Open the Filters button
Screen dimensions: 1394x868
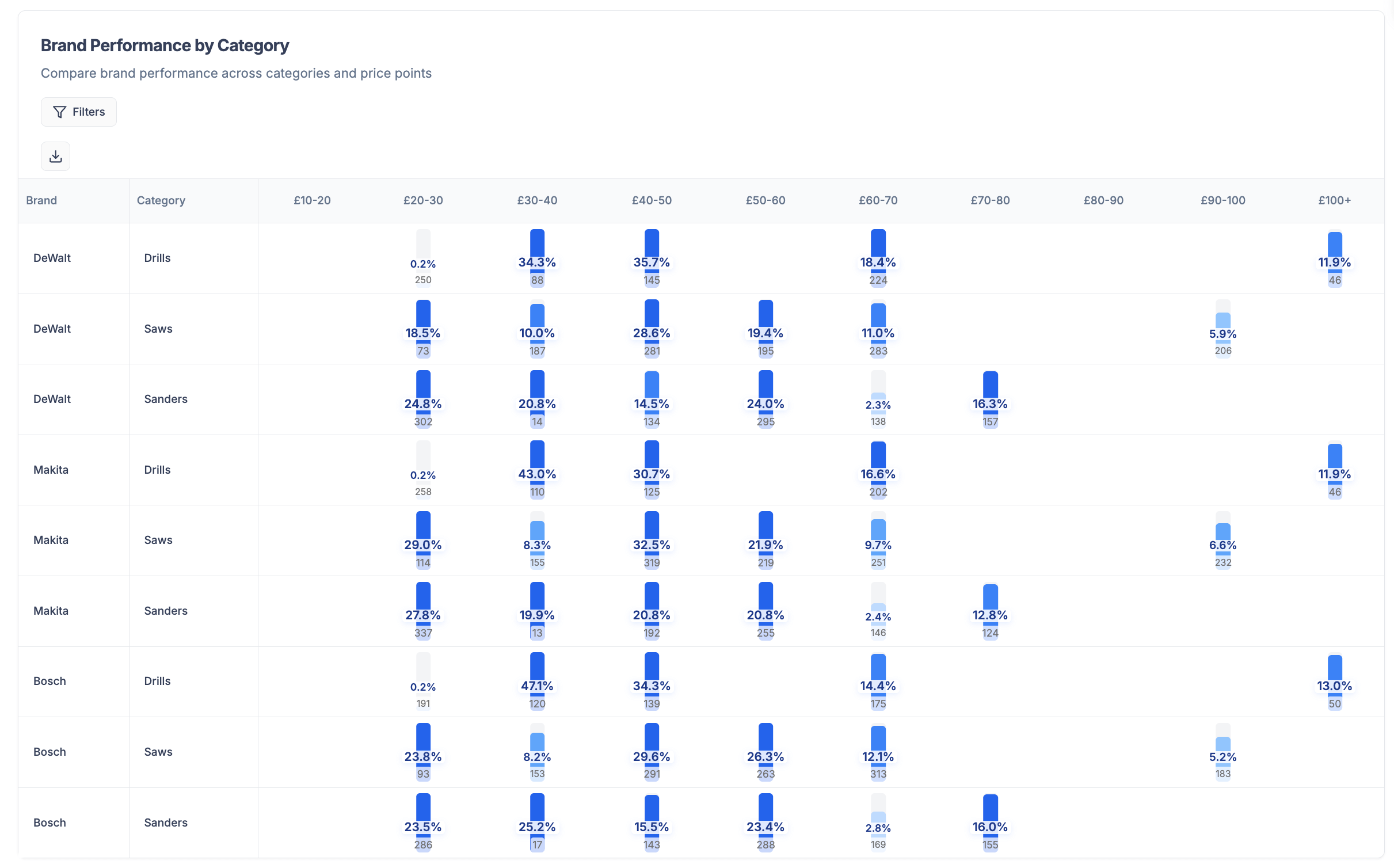79,112
